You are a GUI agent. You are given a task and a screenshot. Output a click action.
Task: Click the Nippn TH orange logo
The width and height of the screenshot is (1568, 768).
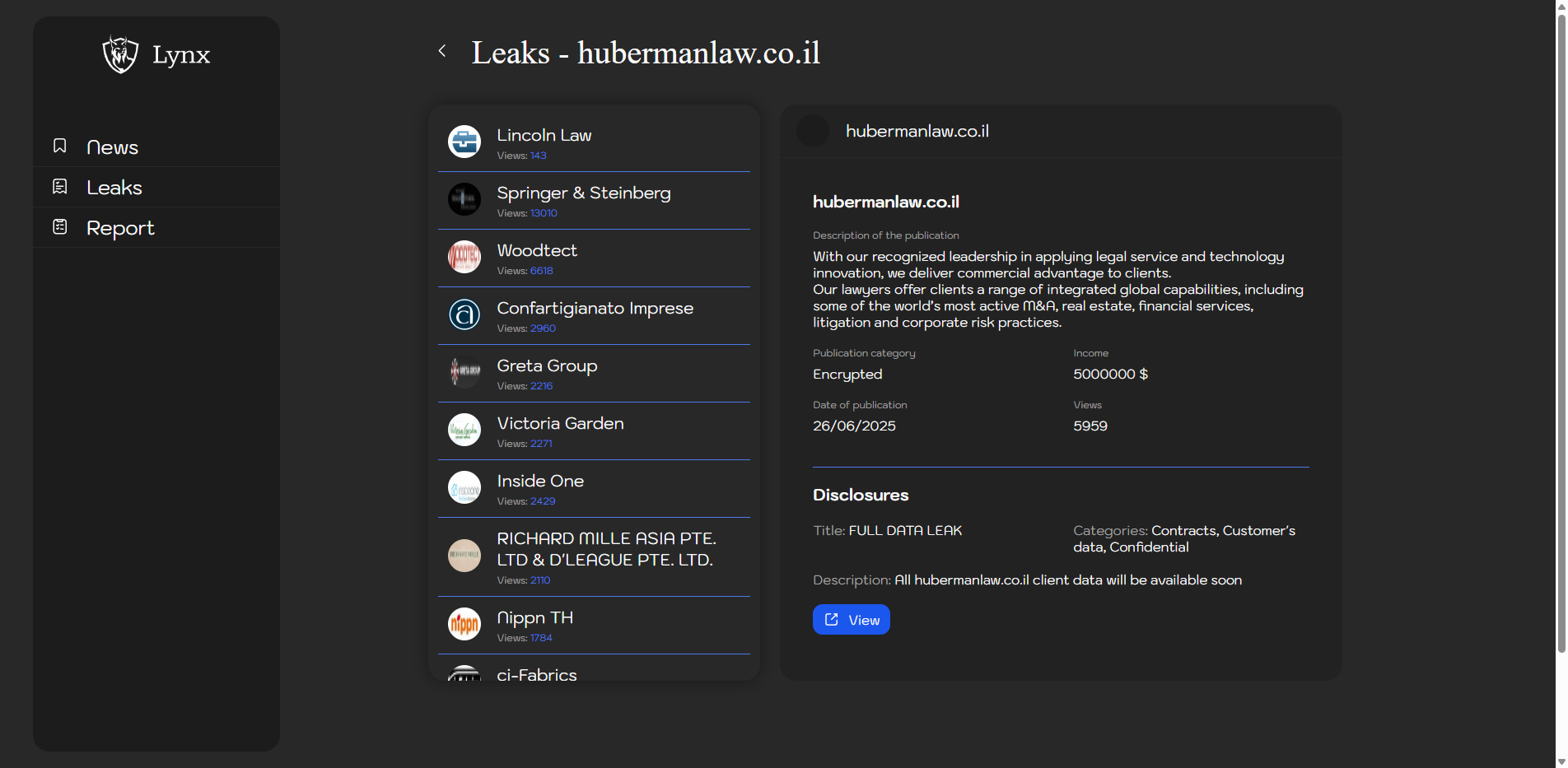[464, 624]
